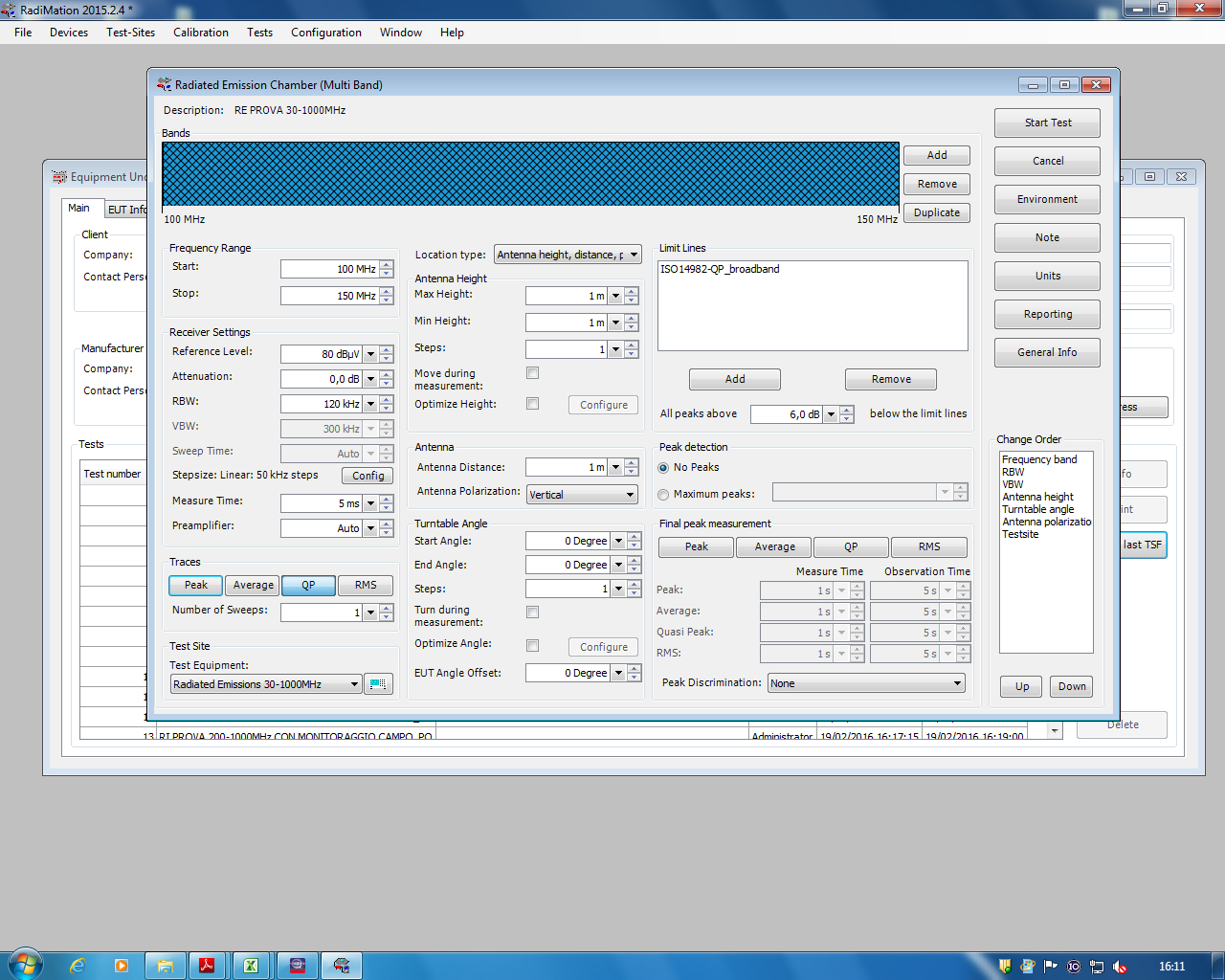Open Test Equipment dropdown
This screenshot has height=980, width=1225.
[x=266, y=684]
